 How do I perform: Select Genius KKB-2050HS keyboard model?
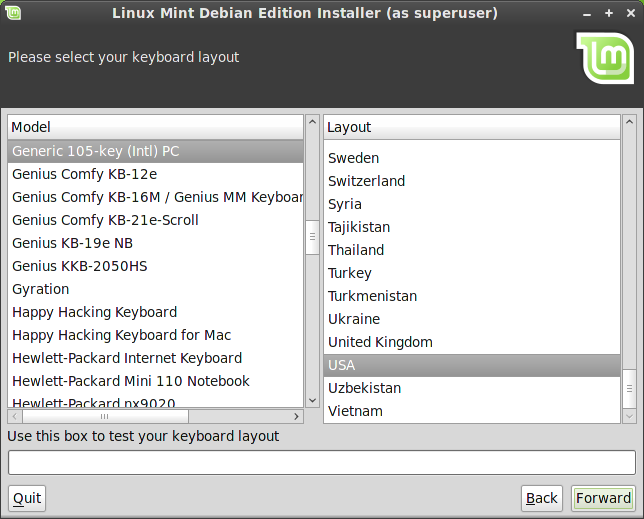(79, 266)
